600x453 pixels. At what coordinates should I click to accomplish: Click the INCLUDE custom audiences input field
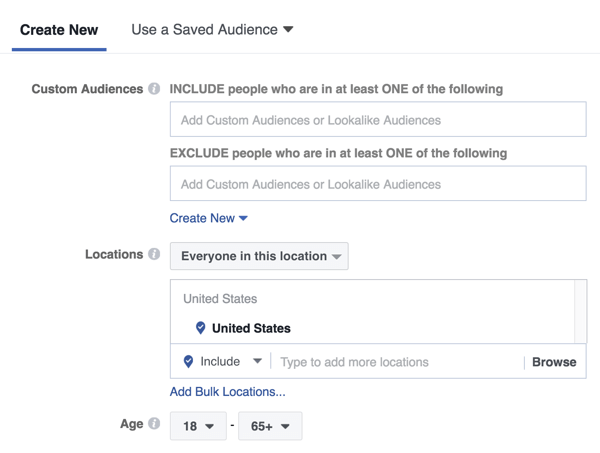(378, 120)
